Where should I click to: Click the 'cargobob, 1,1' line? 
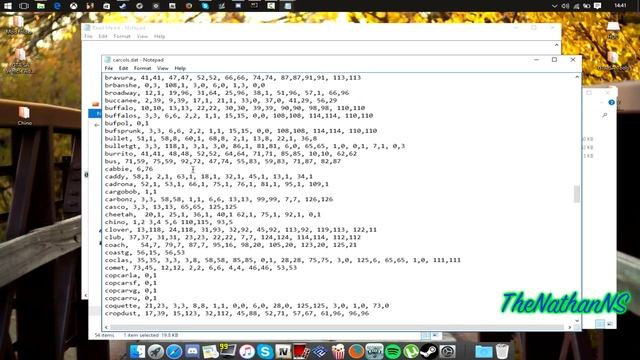pyautogui.click(x=131, y=191)
